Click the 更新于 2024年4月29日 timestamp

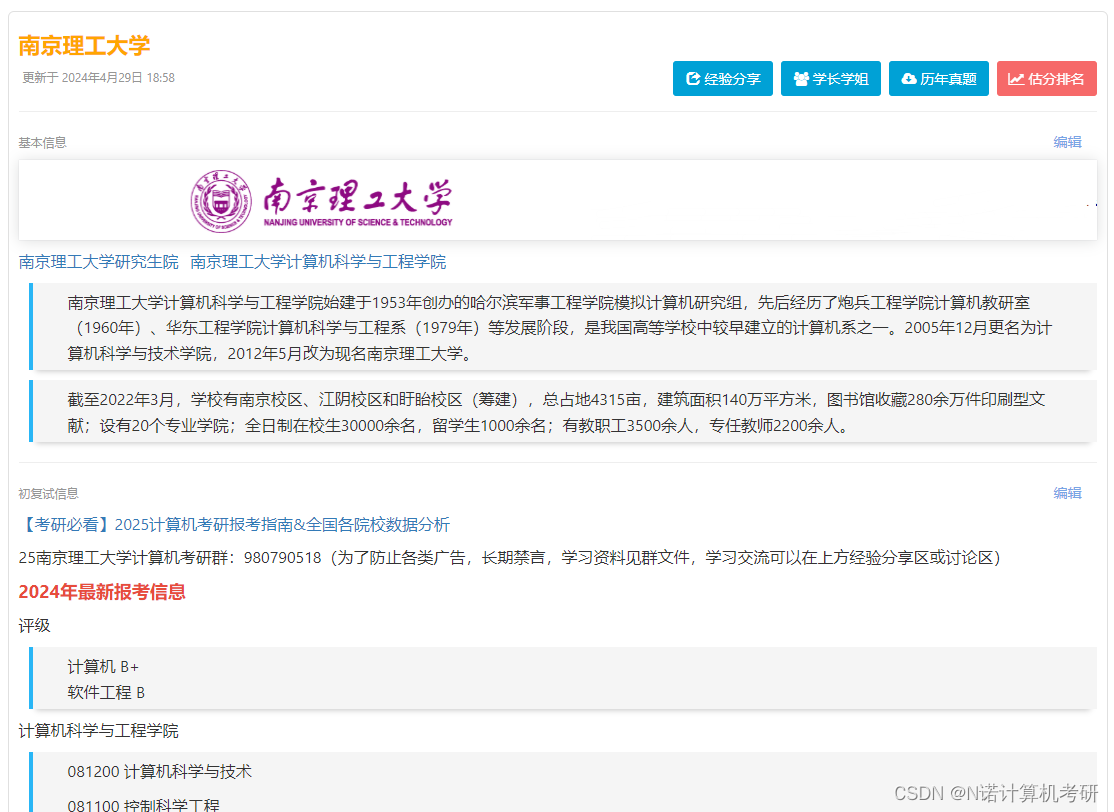click(x=98, y=77)
